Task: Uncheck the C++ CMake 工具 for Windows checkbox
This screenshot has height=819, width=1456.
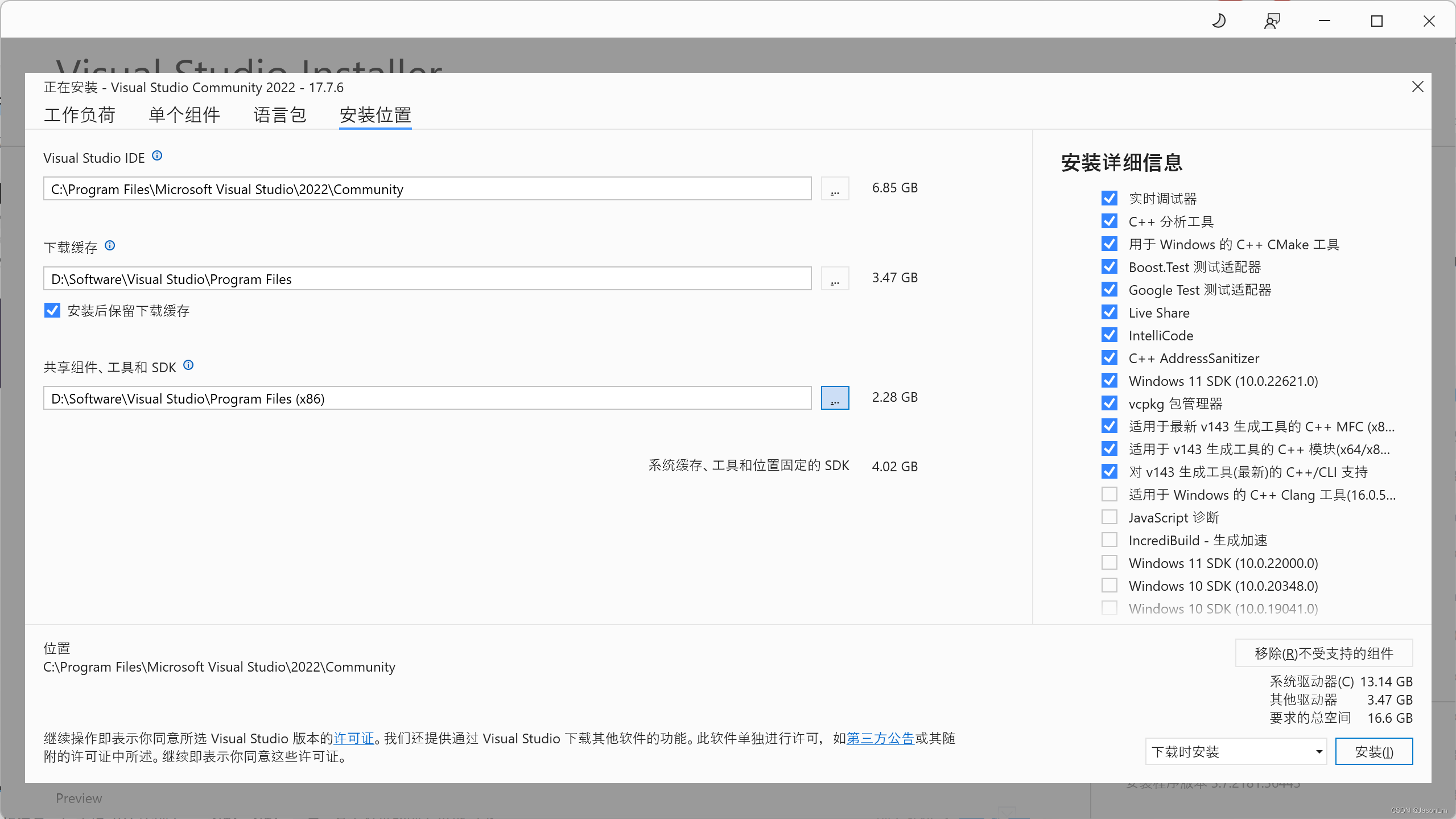Action: (1109, 244)
